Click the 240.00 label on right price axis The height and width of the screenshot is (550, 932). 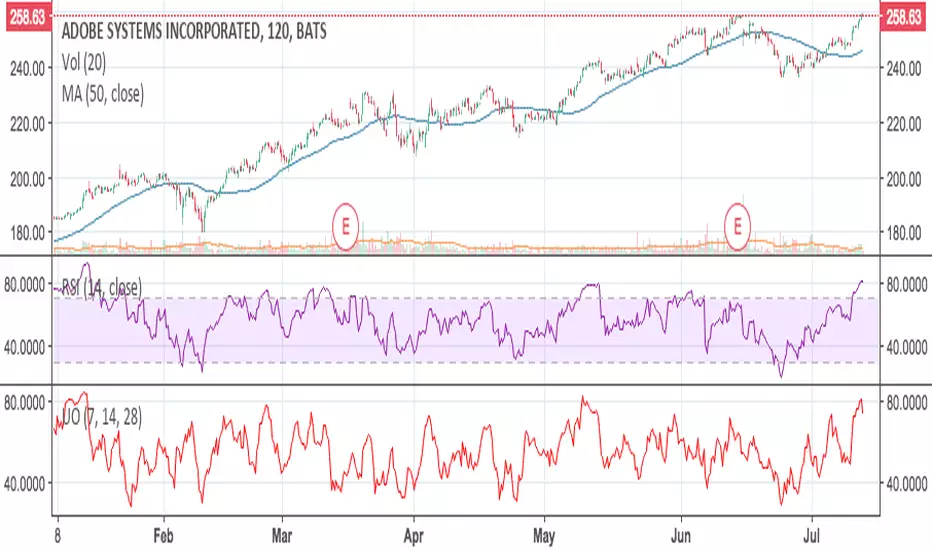point(903,69)
